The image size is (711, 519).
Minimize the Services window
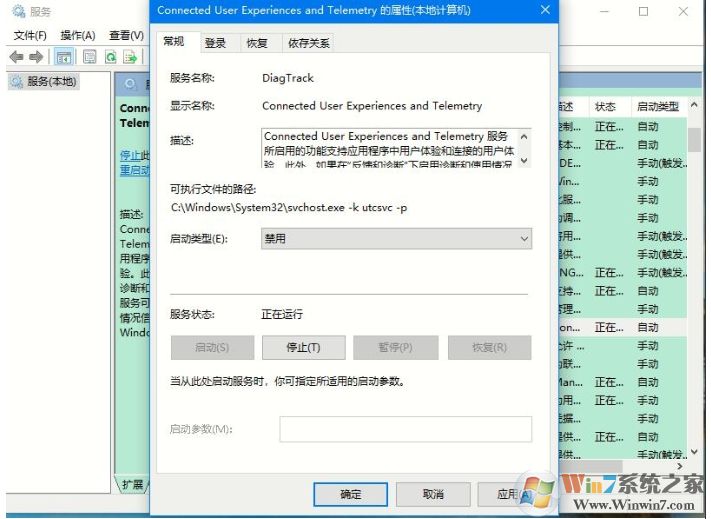[604, 11]
